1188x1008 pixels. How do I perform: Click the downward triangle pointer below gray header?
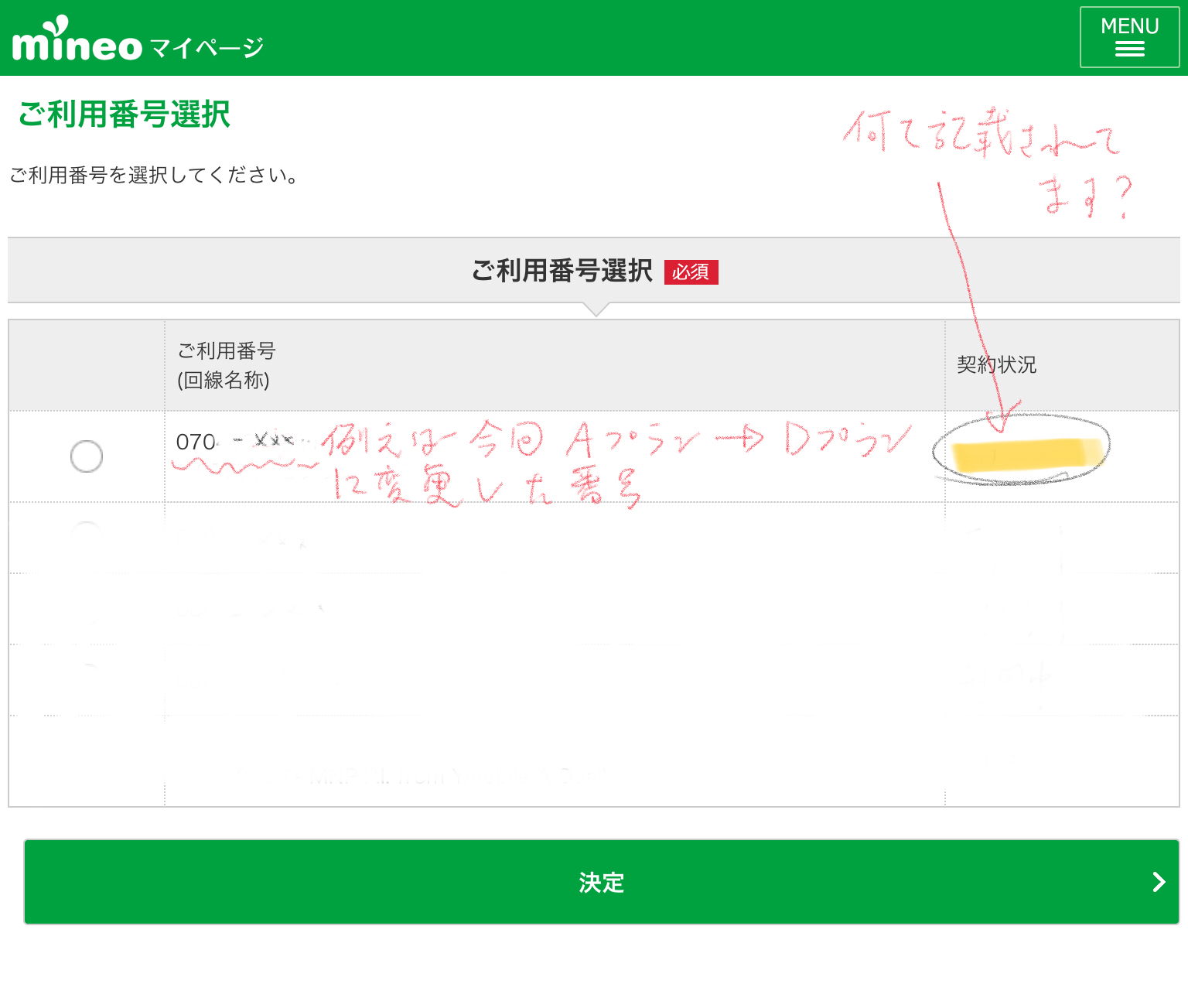point(596,309)
